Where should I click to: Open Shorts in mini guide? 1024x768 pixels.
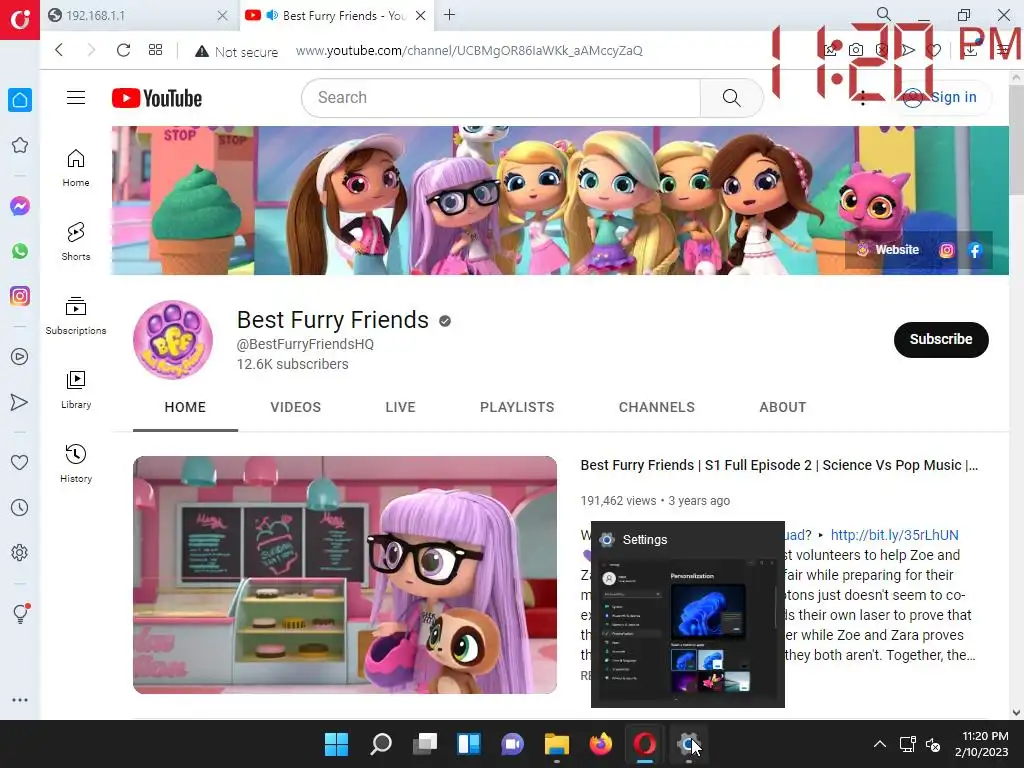76,242
